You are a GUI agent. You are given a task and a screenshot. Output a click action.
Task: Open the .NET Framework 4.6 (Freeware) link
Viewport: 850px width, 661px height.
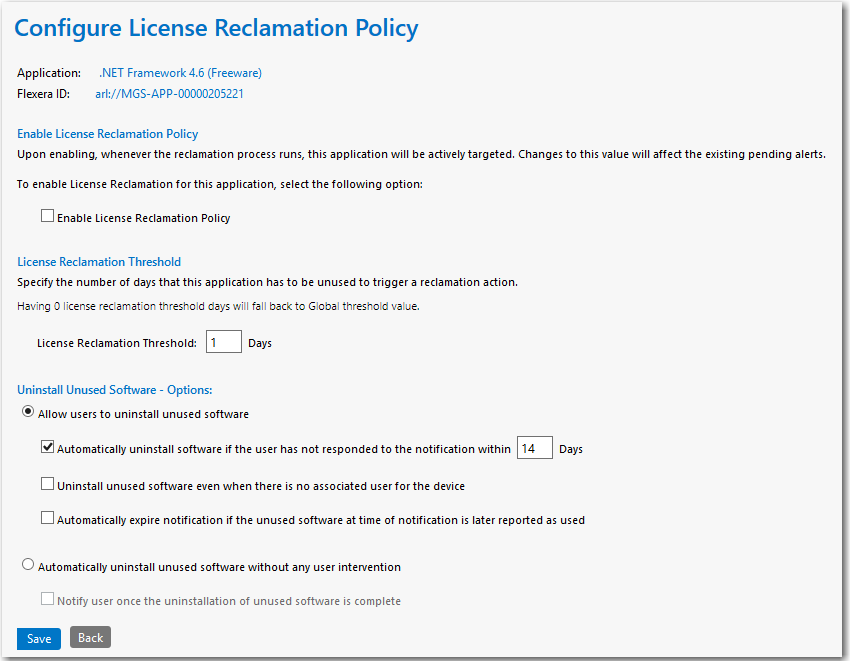[180, 72]
